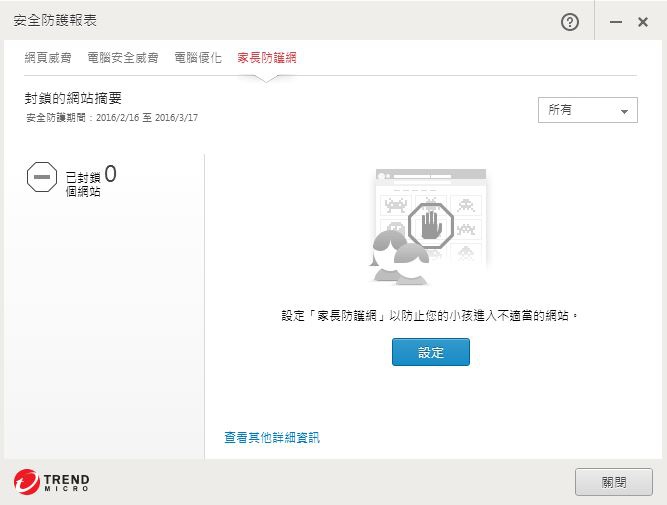Click the blocked websites count 0
The image size is (667, 505).
coord(110,174)
